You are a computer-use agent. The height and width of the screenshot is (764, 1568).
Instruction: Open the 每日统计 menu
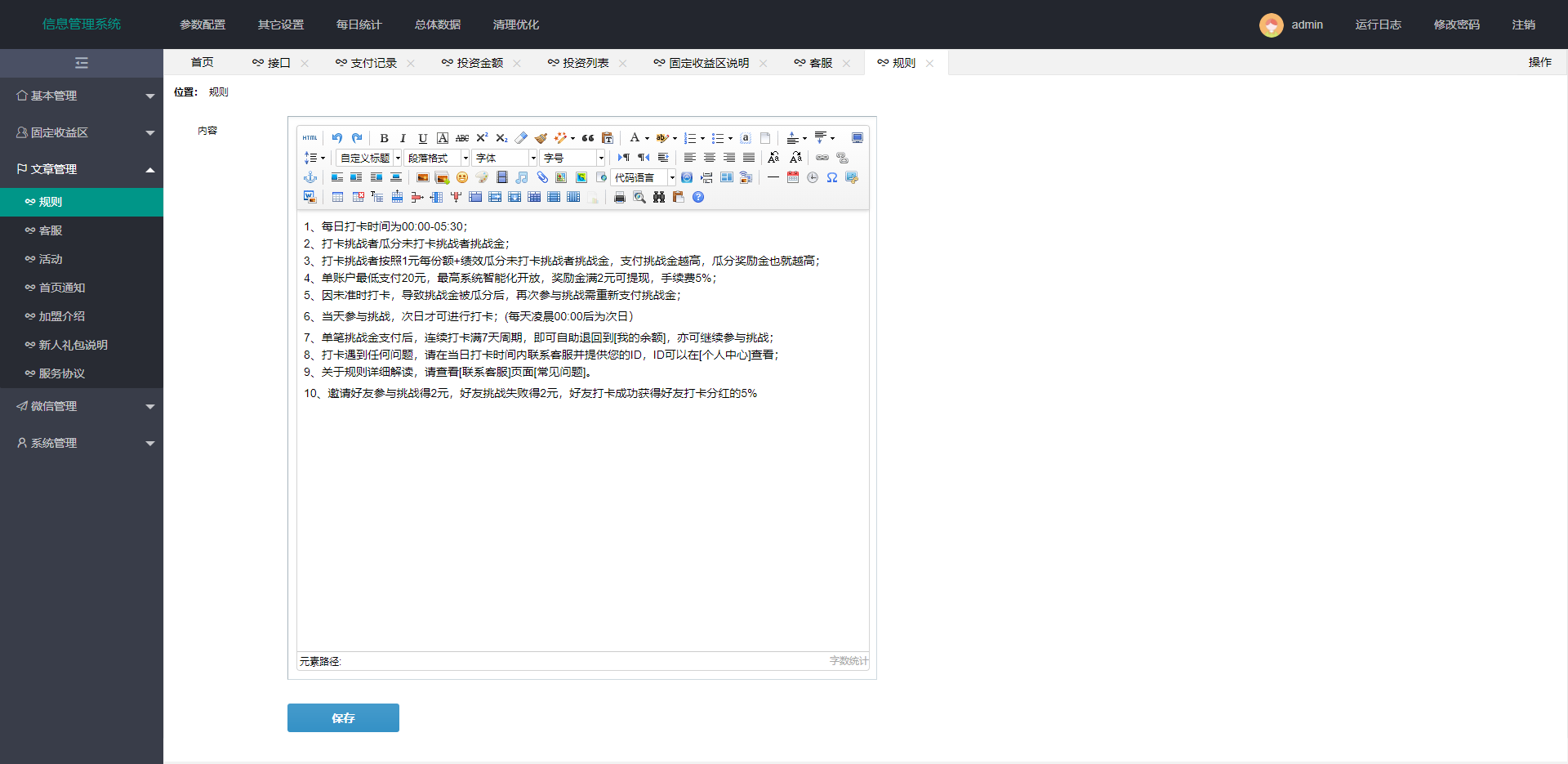click(358, 25)
